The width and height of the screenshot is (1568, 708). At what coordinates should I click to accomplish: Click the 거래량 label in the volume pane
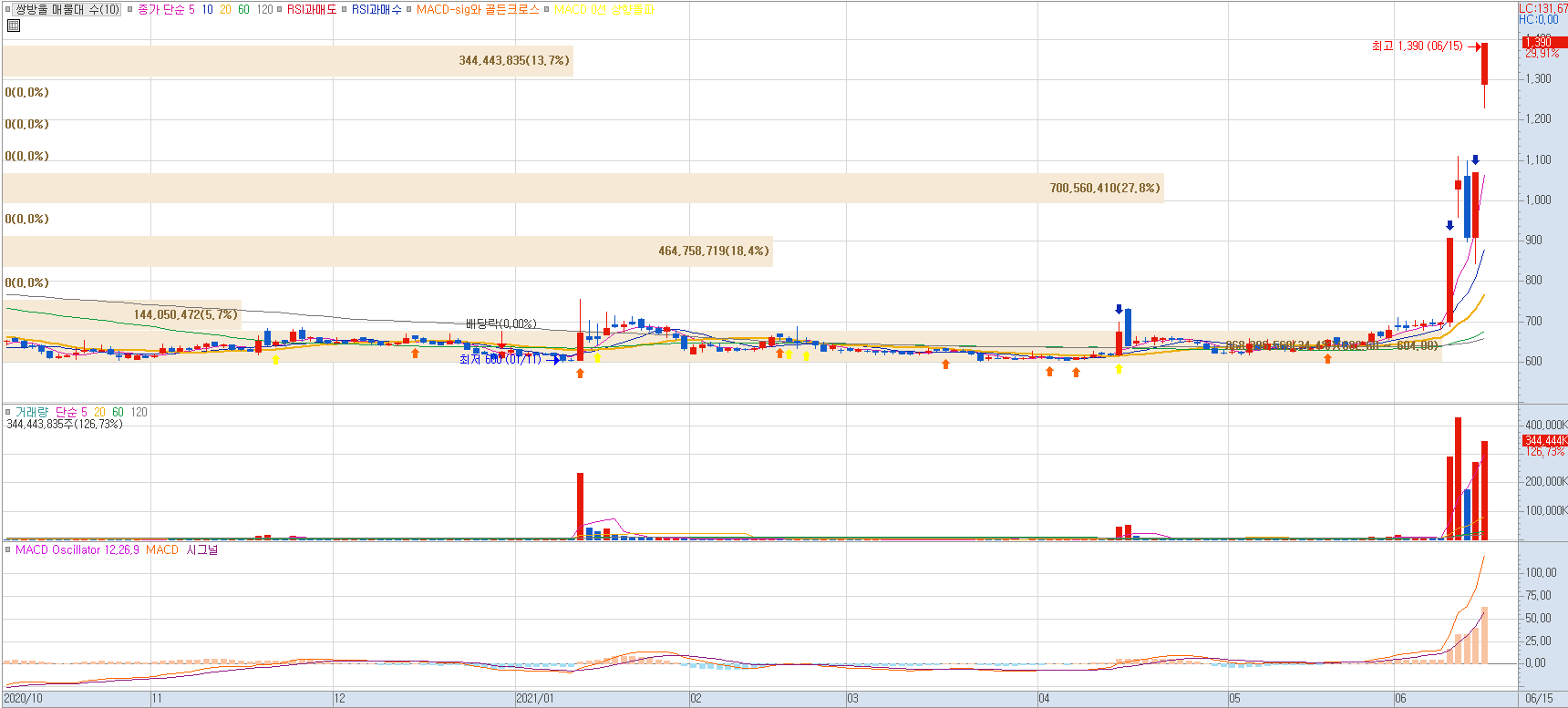coord(32,412)
